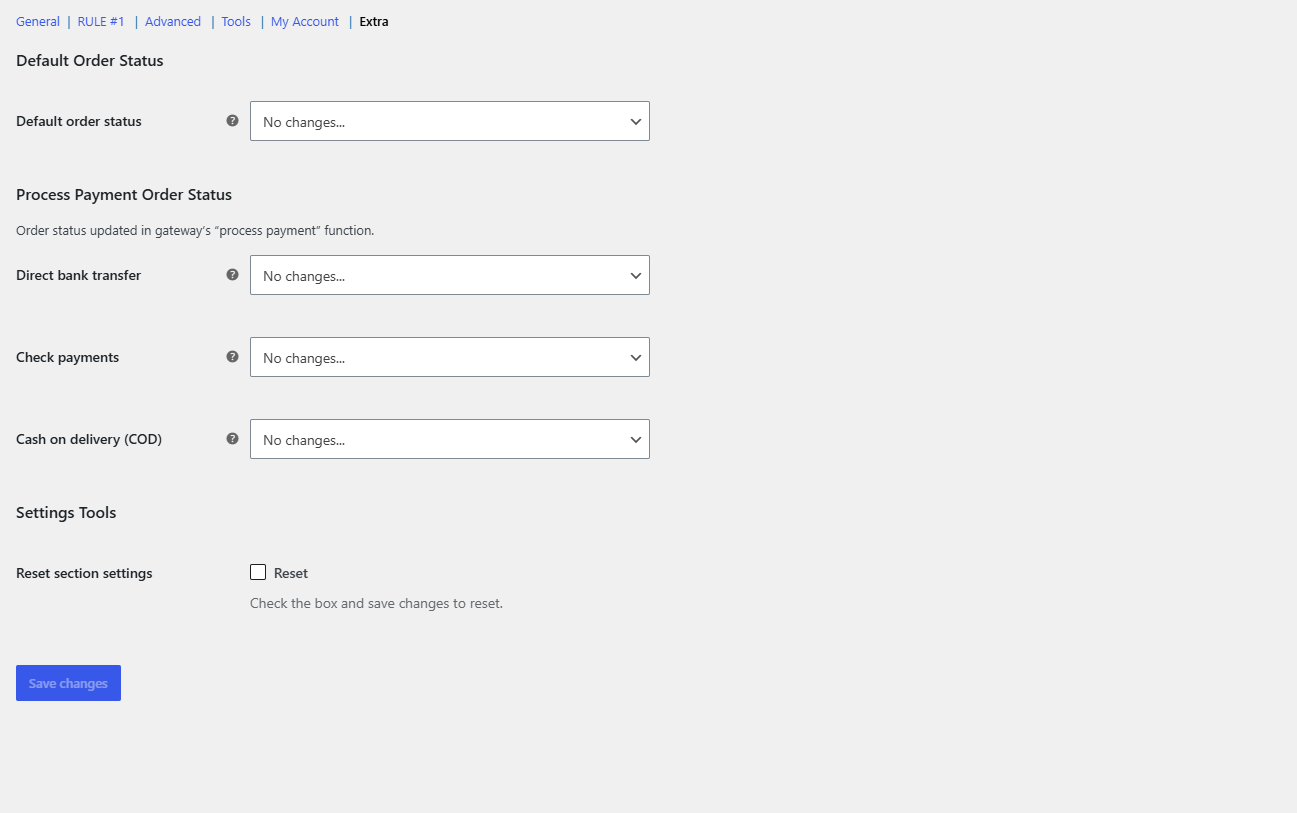Click help icon beside Default order status
The height and width of the screenshot is (813, 1297).
click(232, 121)
